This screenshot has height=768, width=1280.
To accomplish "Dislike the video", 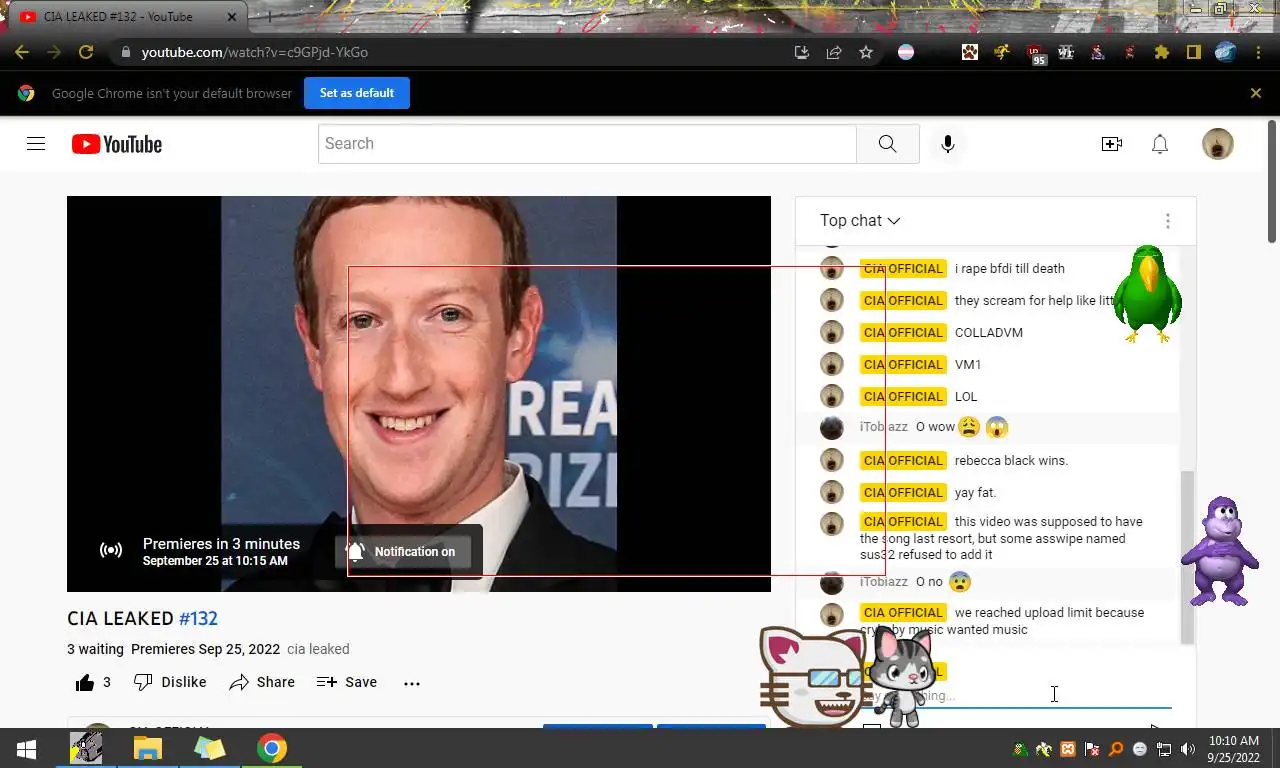I will click(x=170, y=683).
